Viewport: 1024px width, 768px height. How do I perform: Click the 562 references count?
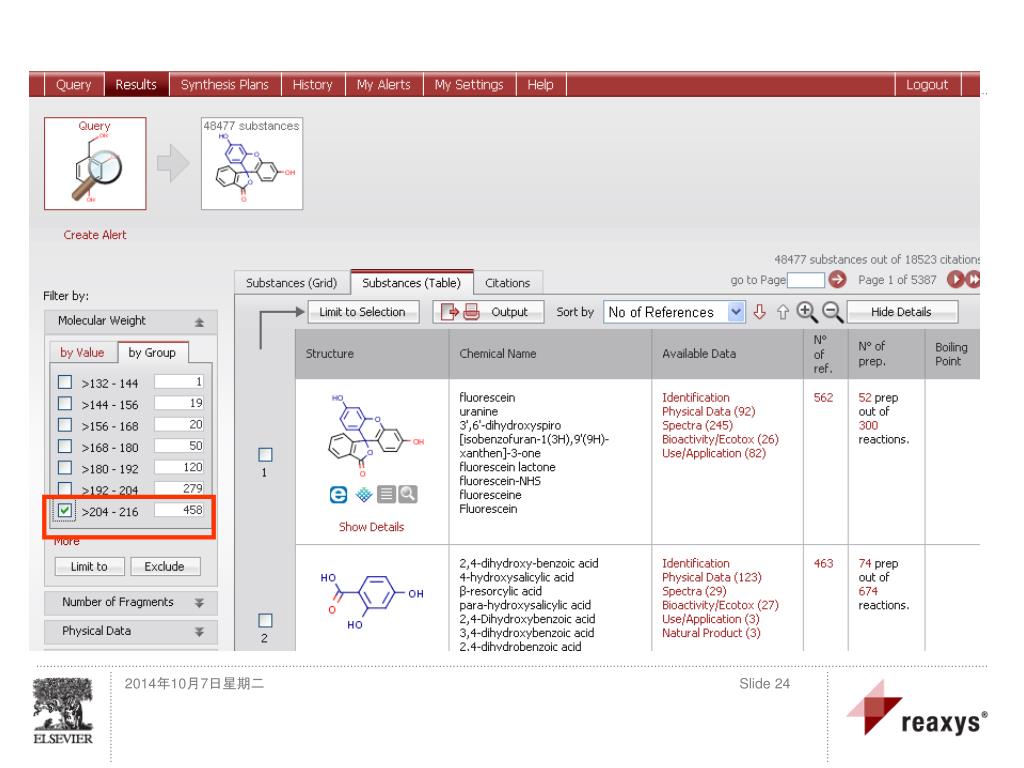point(823,398)
